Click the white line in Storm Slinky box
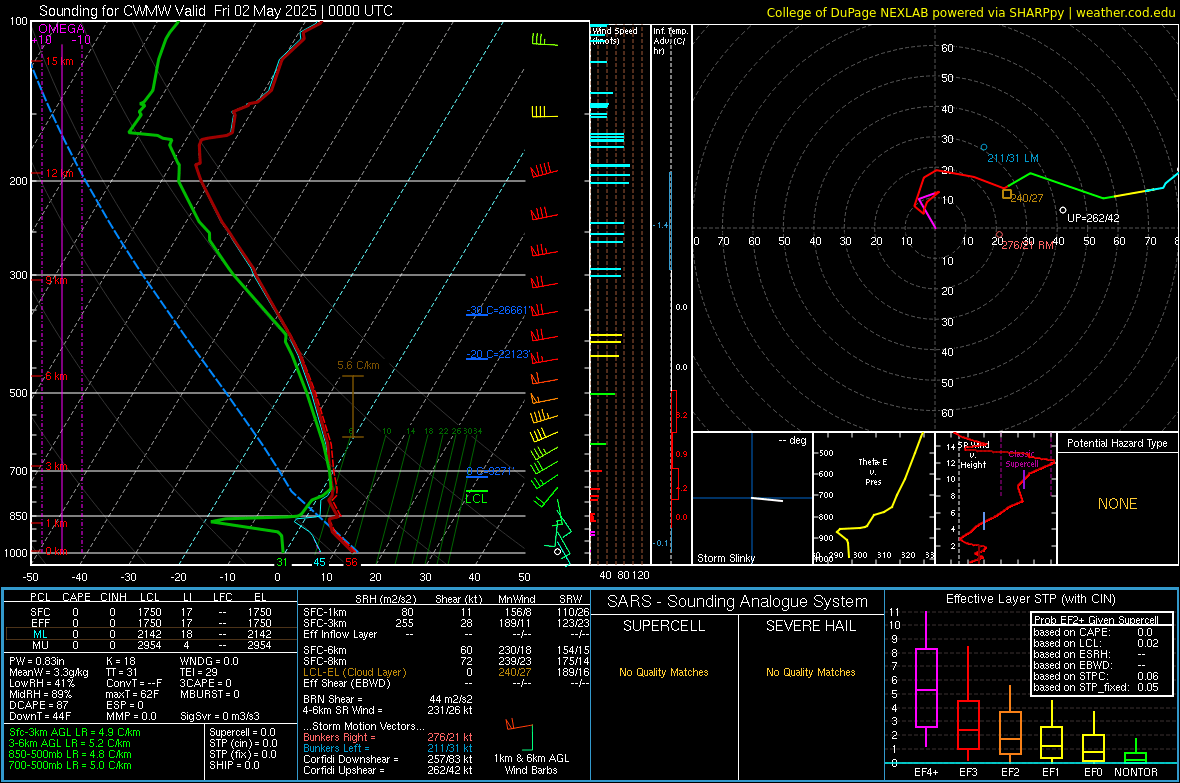 click(x=767, y=499)
